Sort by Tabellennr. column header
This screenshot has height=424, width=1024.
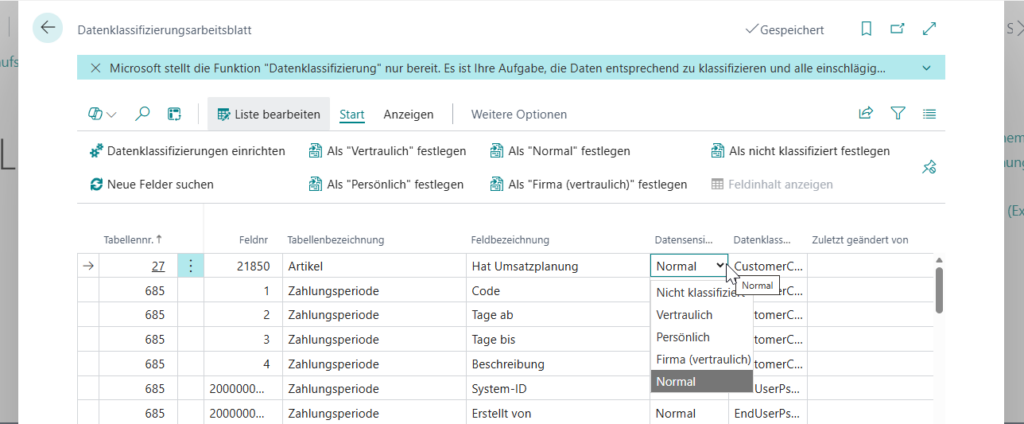133,240
